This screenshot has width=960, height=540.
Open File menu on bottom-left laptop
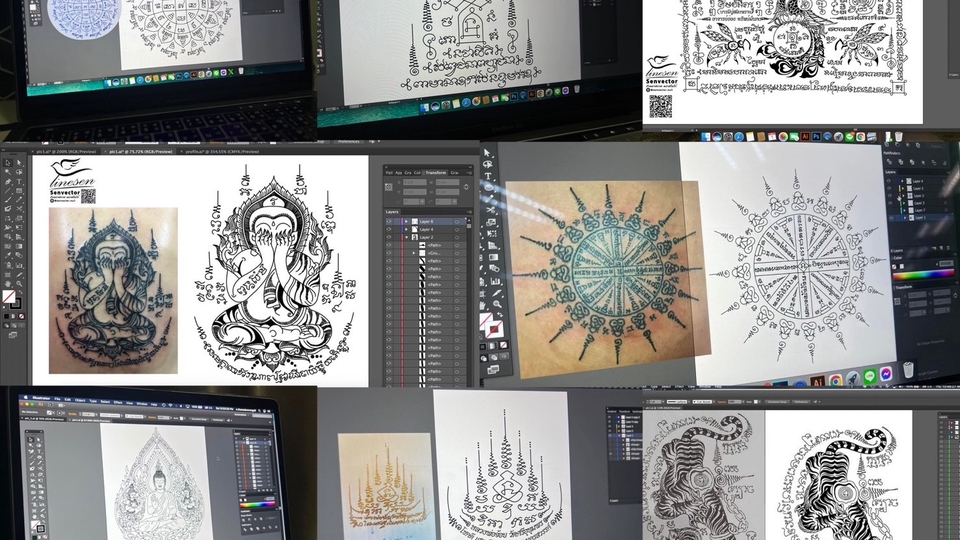tap(58, 399)
